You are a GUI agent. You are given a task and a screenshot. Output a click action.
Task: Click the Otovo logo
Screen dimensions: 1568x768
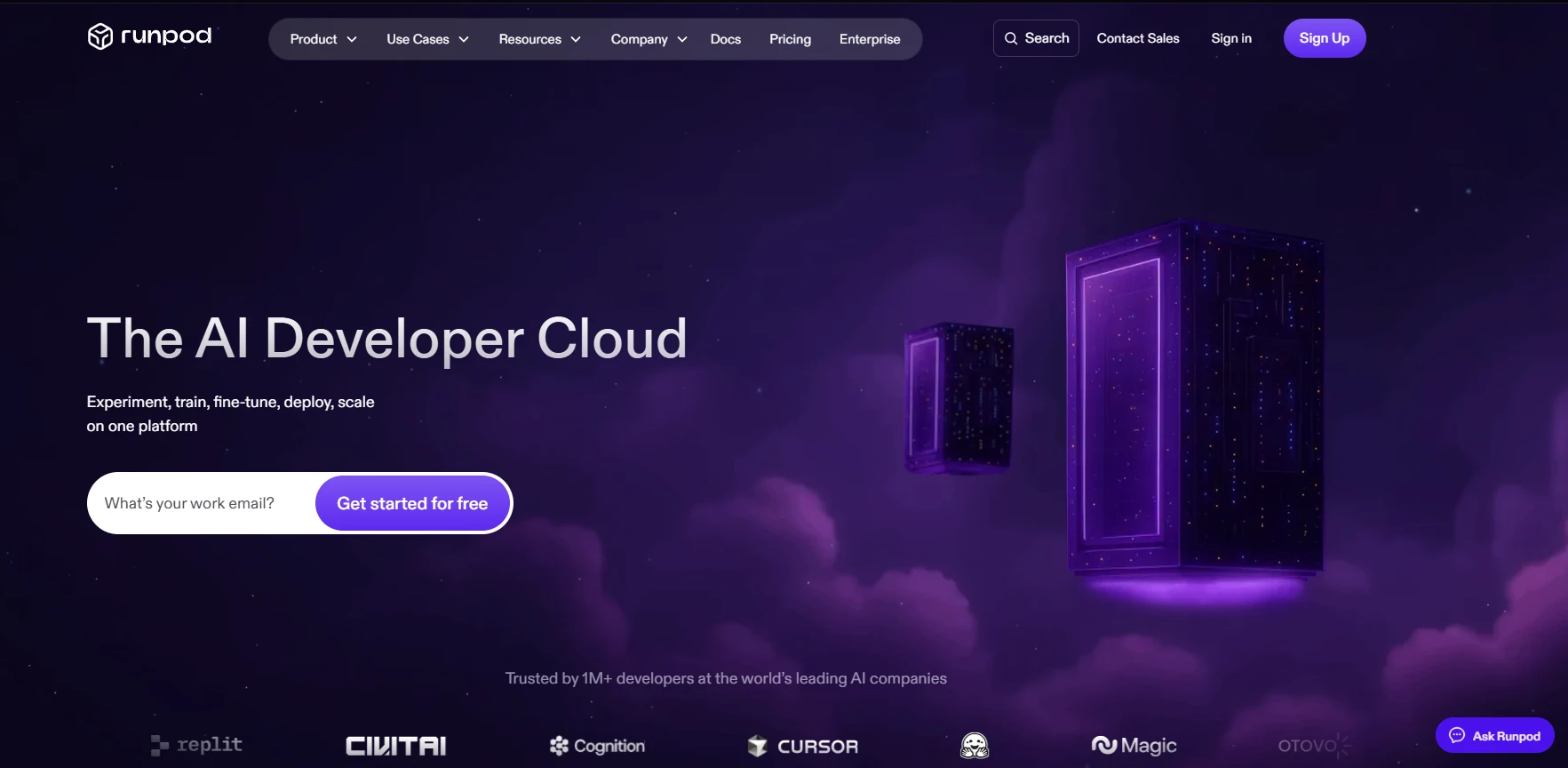click(1314, 745)
